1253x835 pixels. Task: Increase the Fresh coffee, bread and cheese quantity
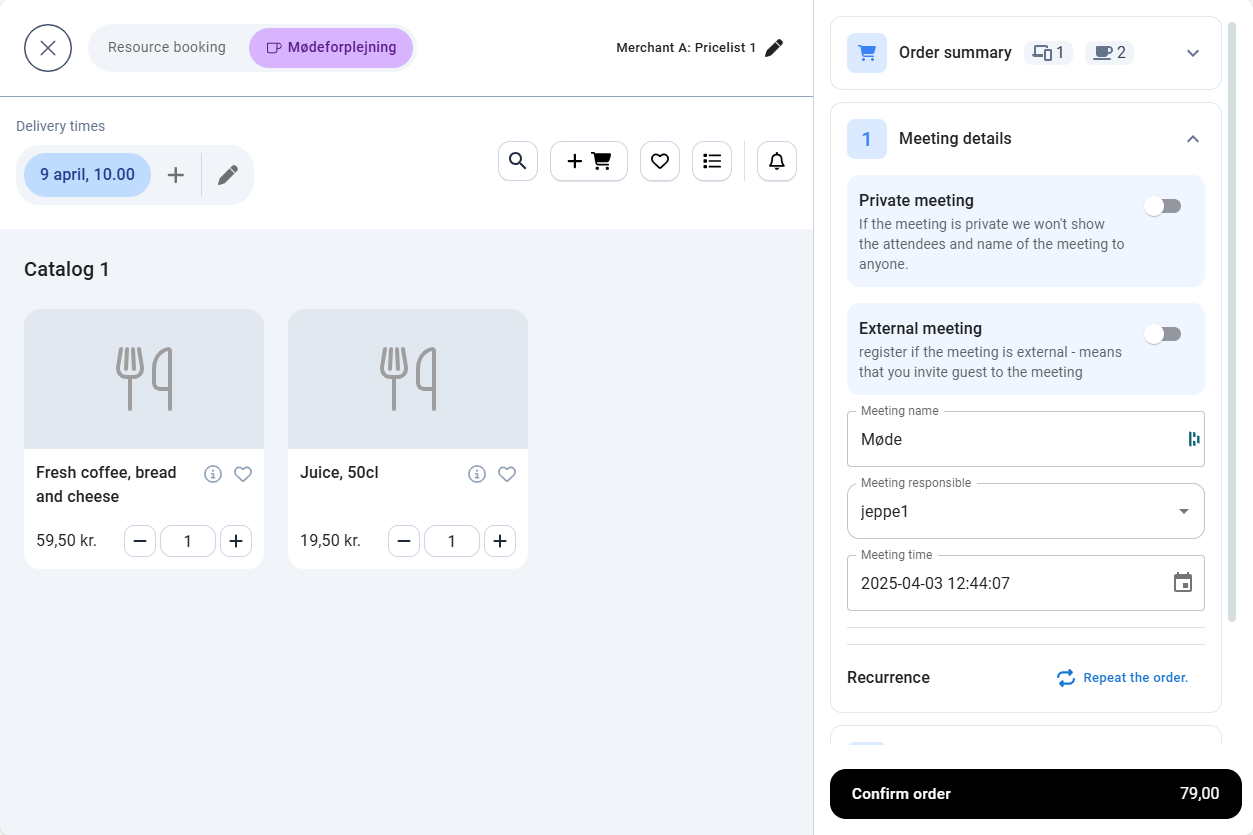[236, 541]
